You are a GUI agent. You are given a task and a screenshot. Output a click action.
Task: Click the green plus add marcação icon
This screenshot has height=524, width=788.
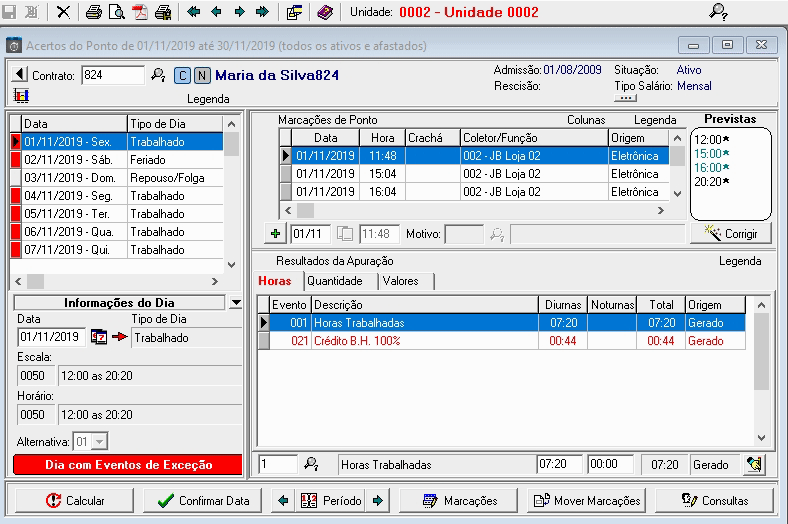(276, 233)
